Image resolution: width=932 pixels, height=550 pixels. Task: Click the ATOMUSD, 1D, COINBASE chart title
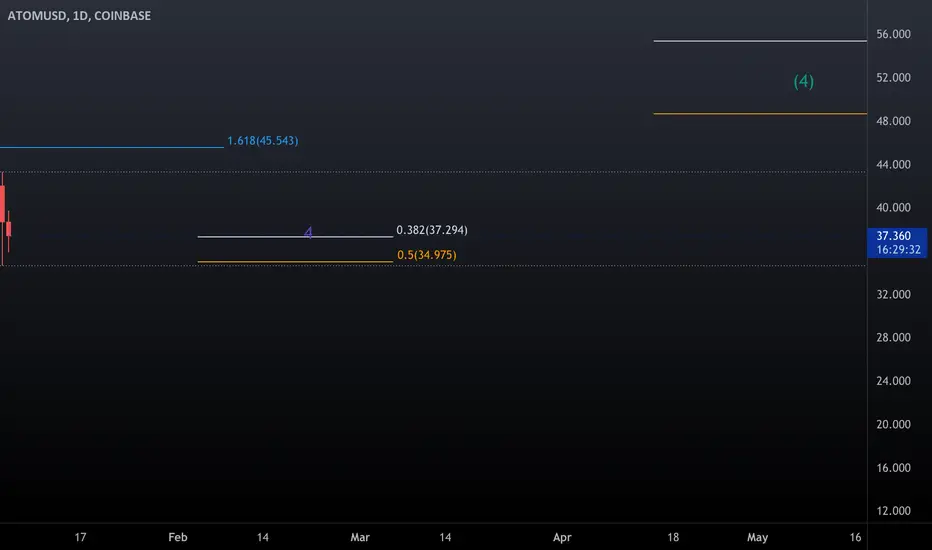pyautogui.click(x=79, y=15)
